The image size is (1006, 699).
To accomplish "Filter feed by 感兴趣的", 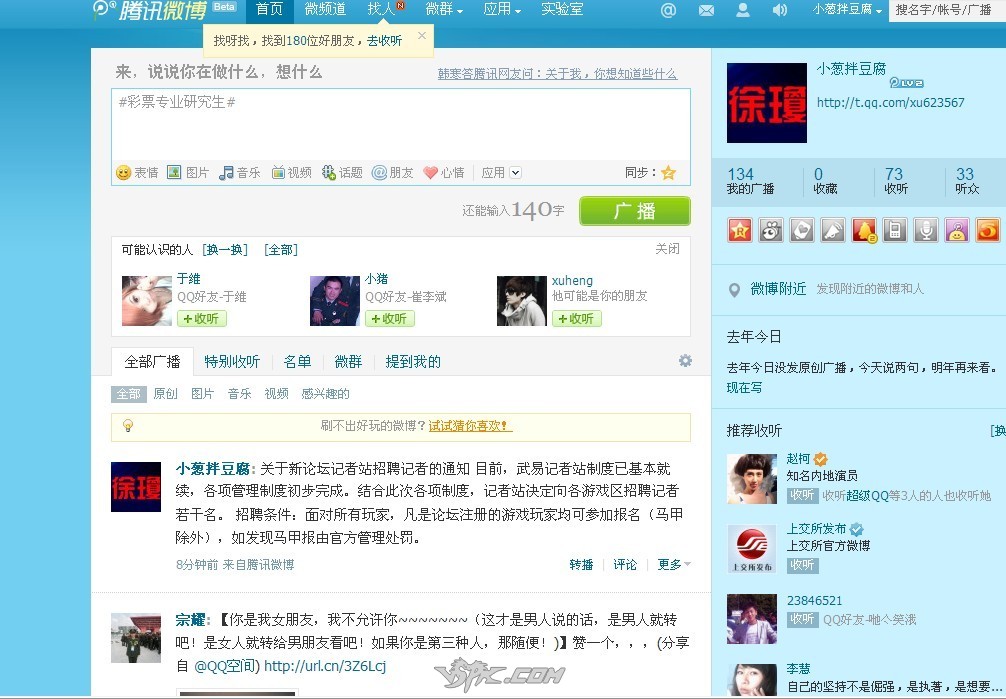I will tap(325, 393).
